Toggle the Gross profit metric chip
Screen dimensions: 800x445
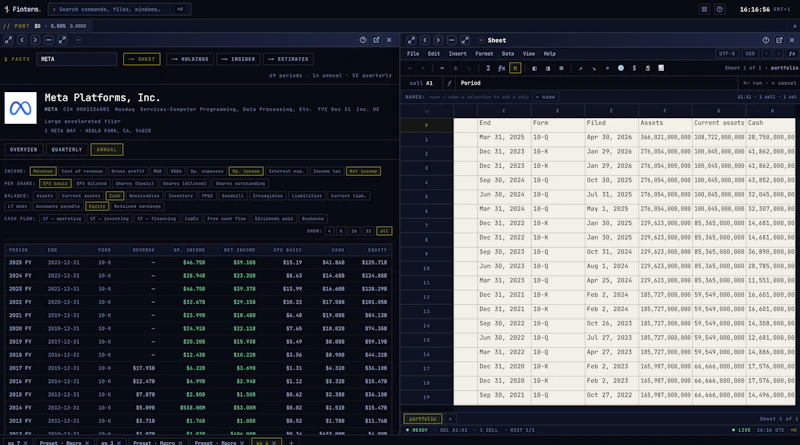point(128,171)
